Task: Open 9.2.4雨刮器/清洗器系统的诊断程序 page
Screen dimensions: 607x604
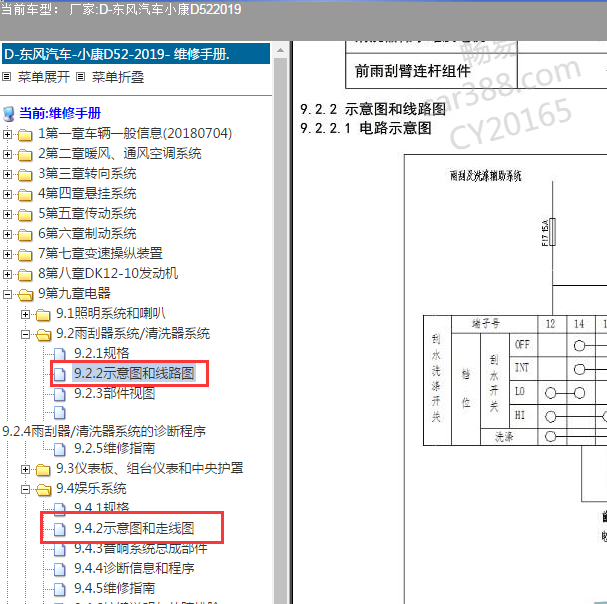Action: coord(104,431)
